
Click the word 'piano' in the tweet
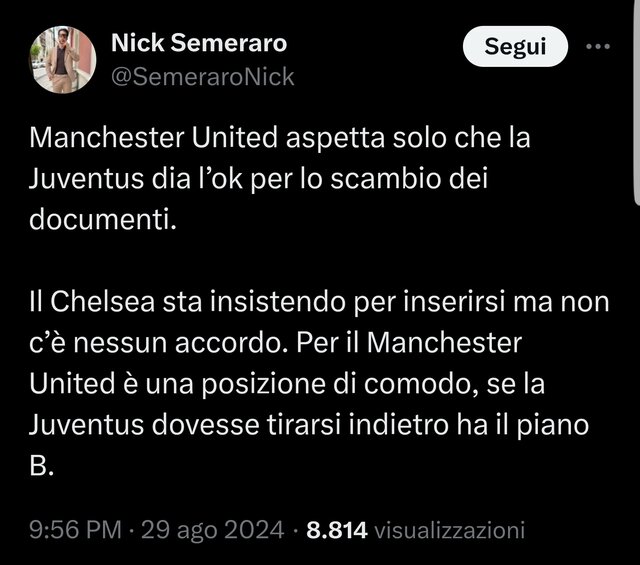[553, 427]
